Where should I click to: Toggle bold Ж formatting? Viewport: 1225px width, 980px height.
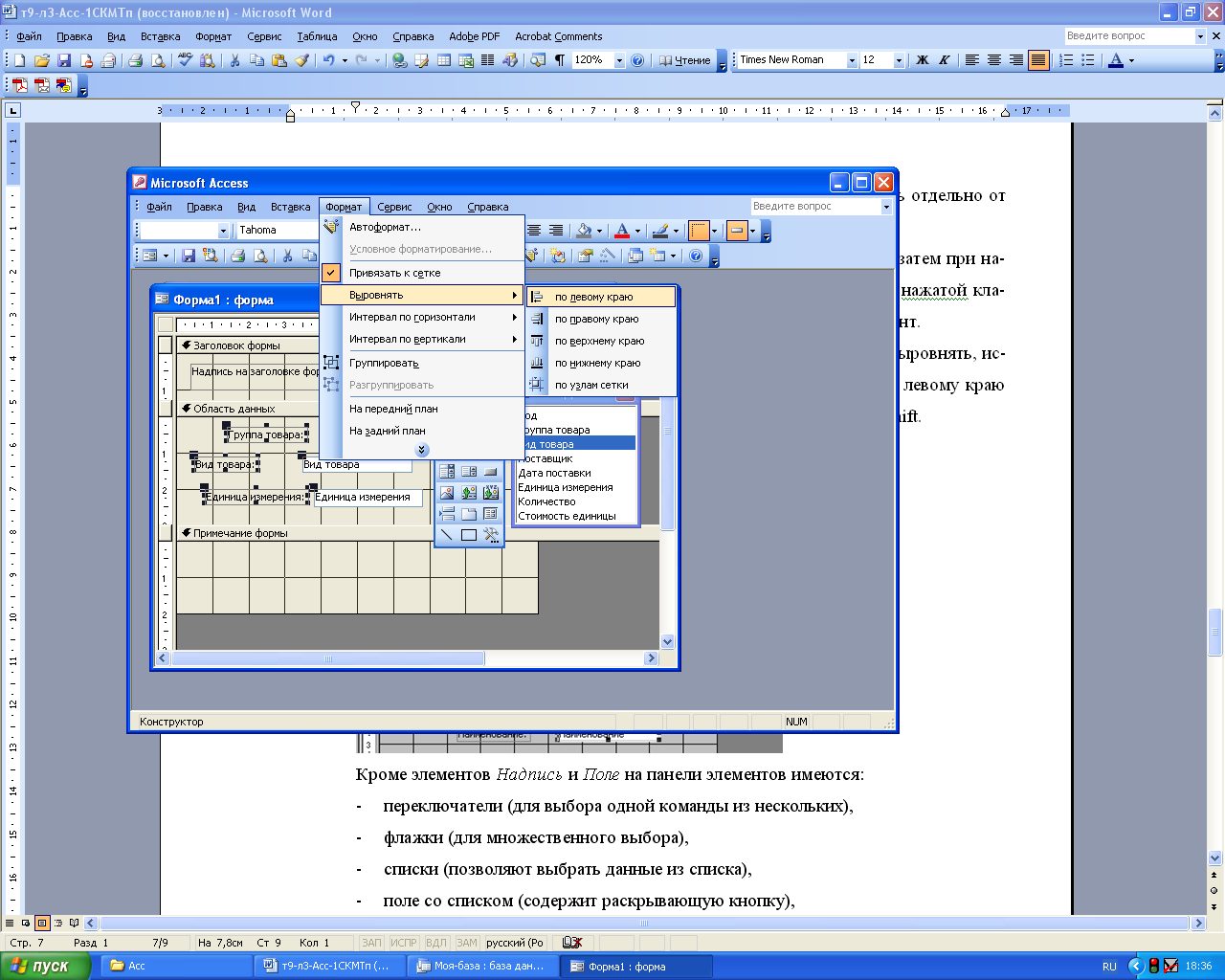point(923,60)
